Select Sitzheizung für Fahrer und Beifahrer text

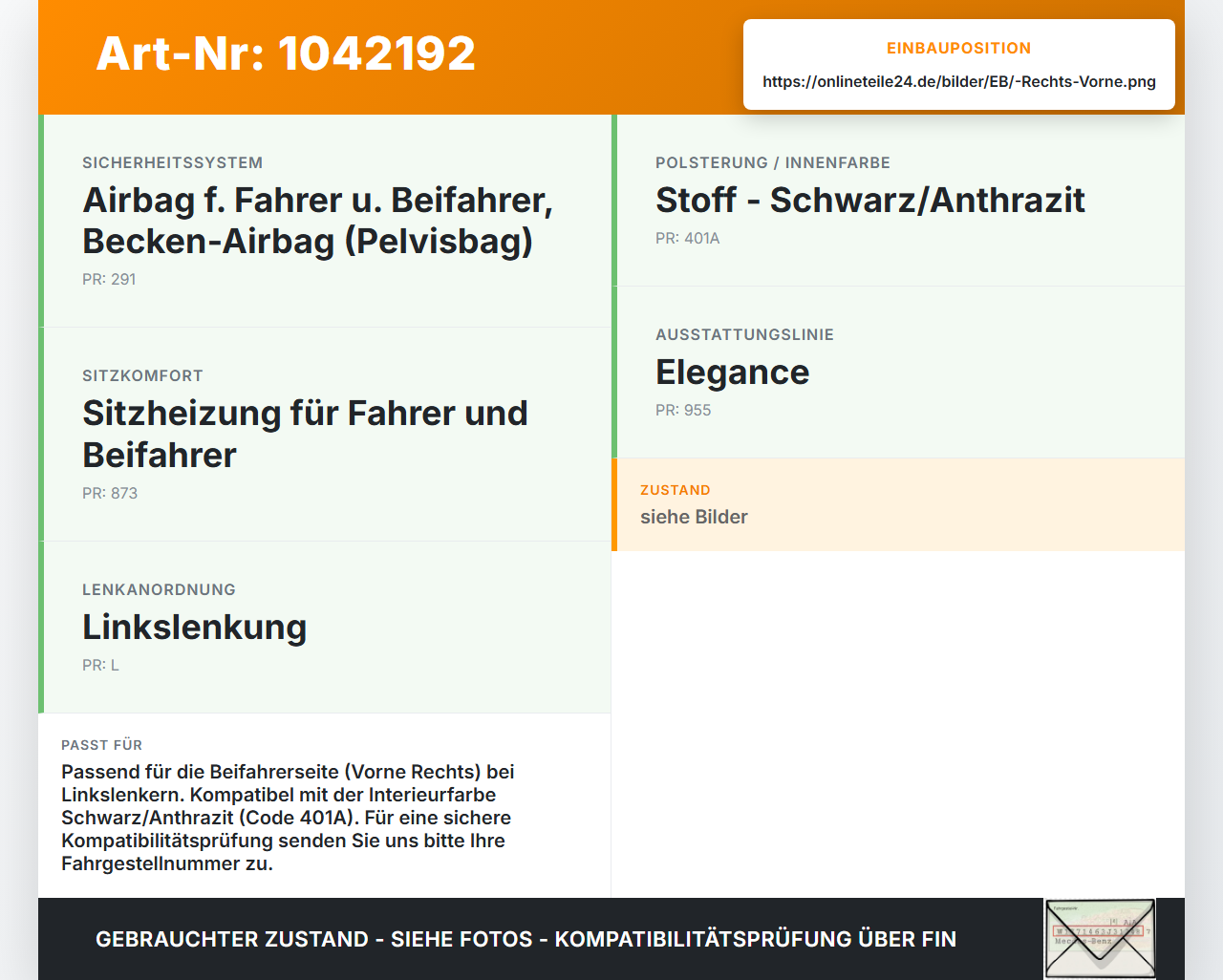tap(305, 434)
